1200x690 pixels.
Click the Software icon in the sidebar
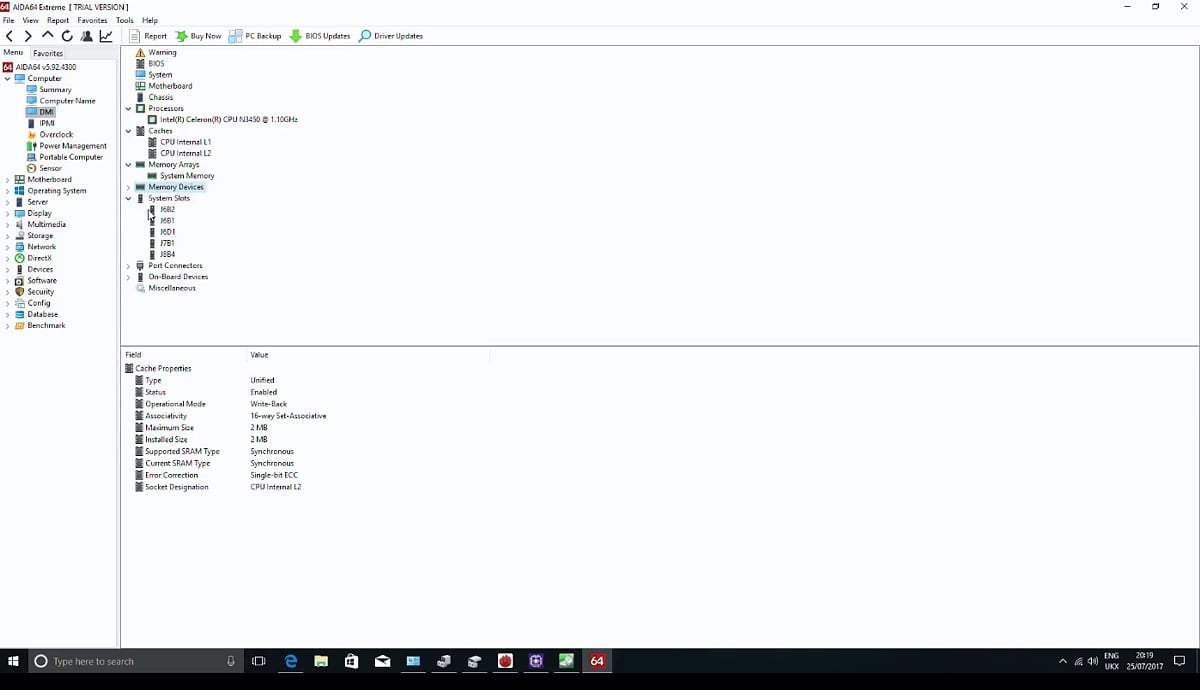point(20,281)
